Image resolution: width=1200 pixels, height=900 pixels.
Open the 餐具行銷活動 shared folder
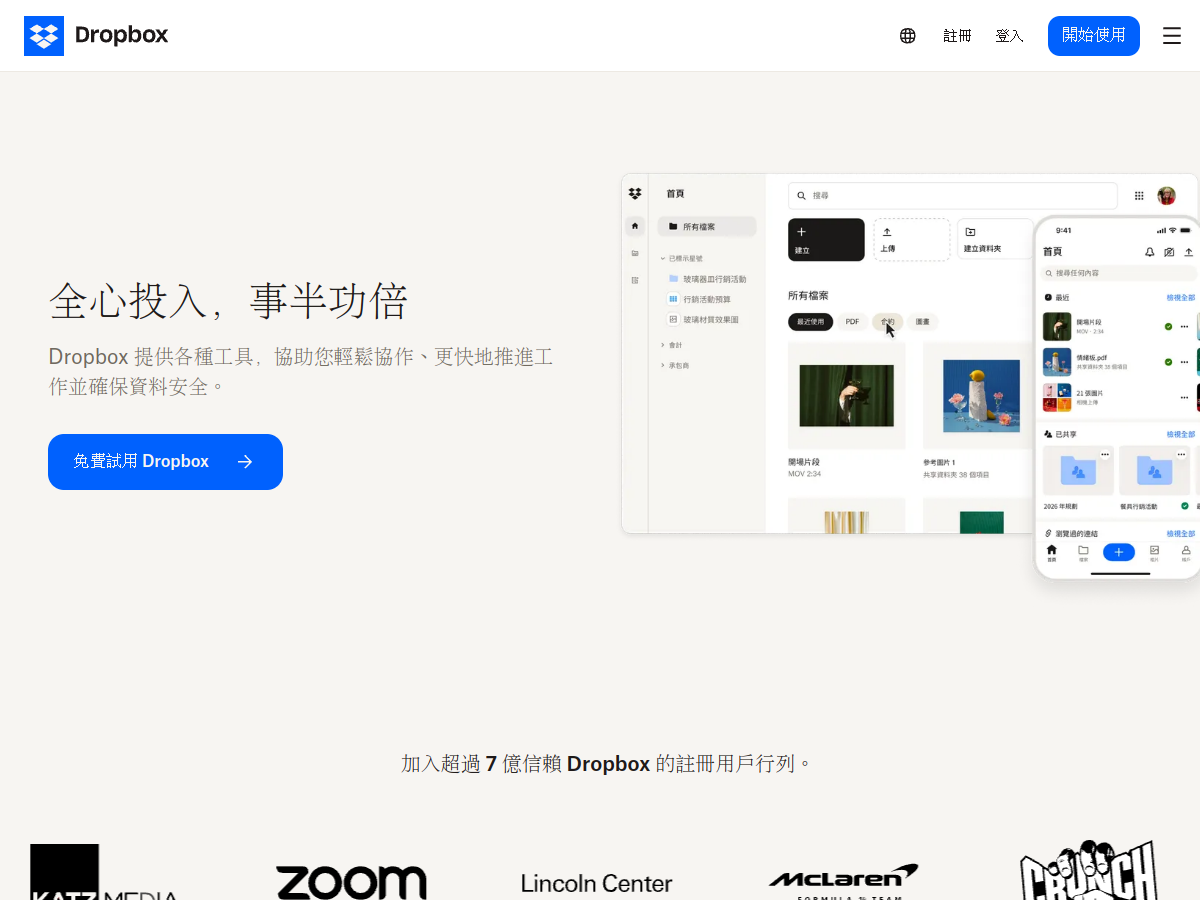(1154, 478)
